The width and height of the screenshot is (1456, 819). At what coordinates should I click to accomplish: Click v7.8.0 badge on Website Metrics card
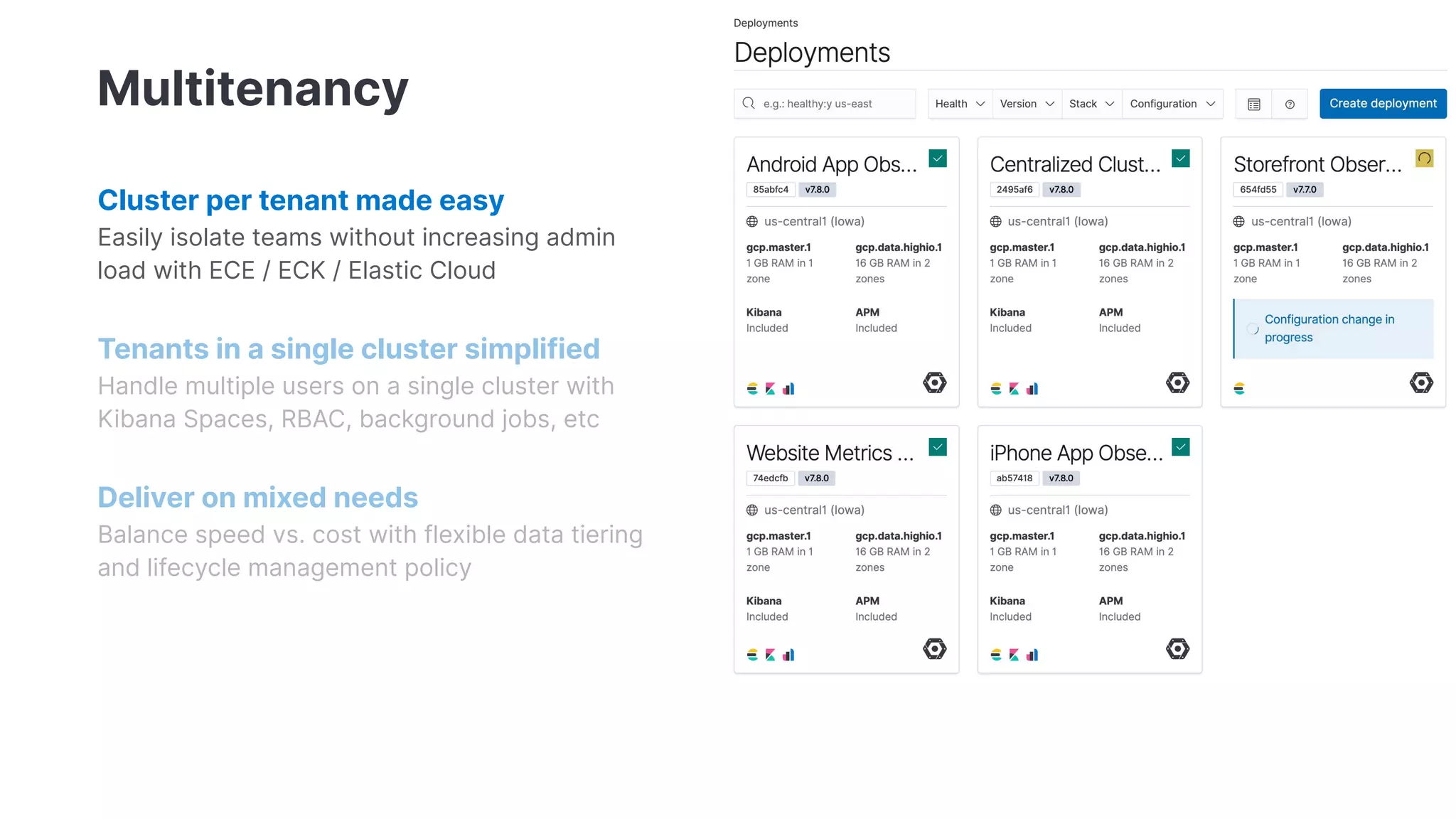pos(817,478)
